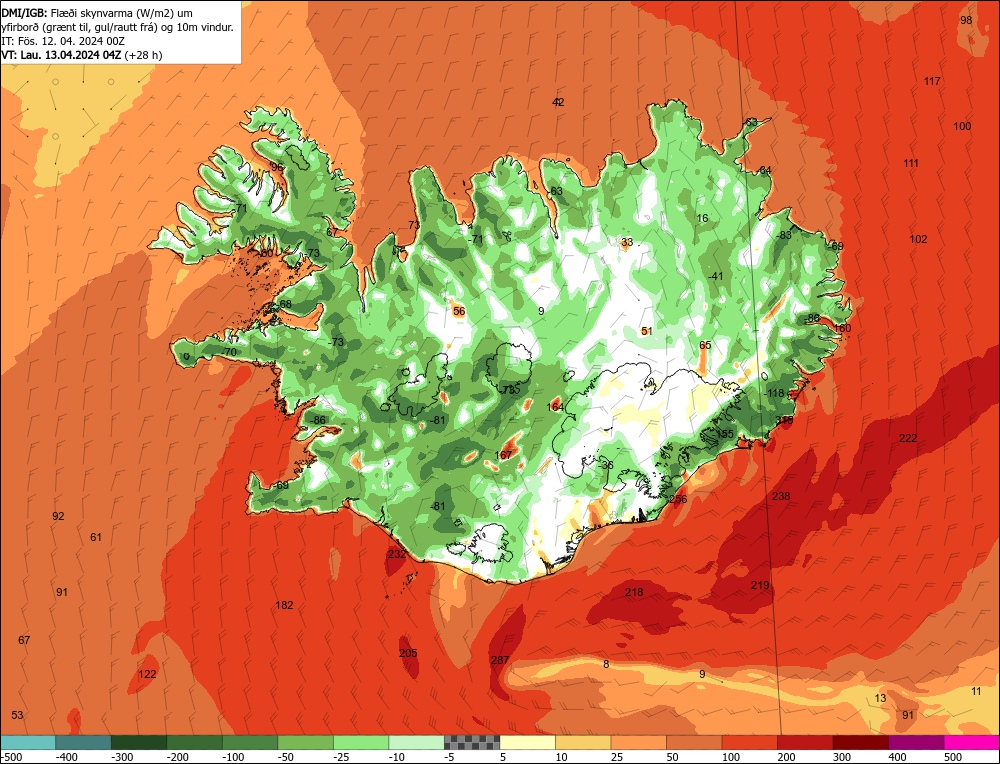
Task: Click the orange 50 to 100 legend swatch
Action: [694, 742]
